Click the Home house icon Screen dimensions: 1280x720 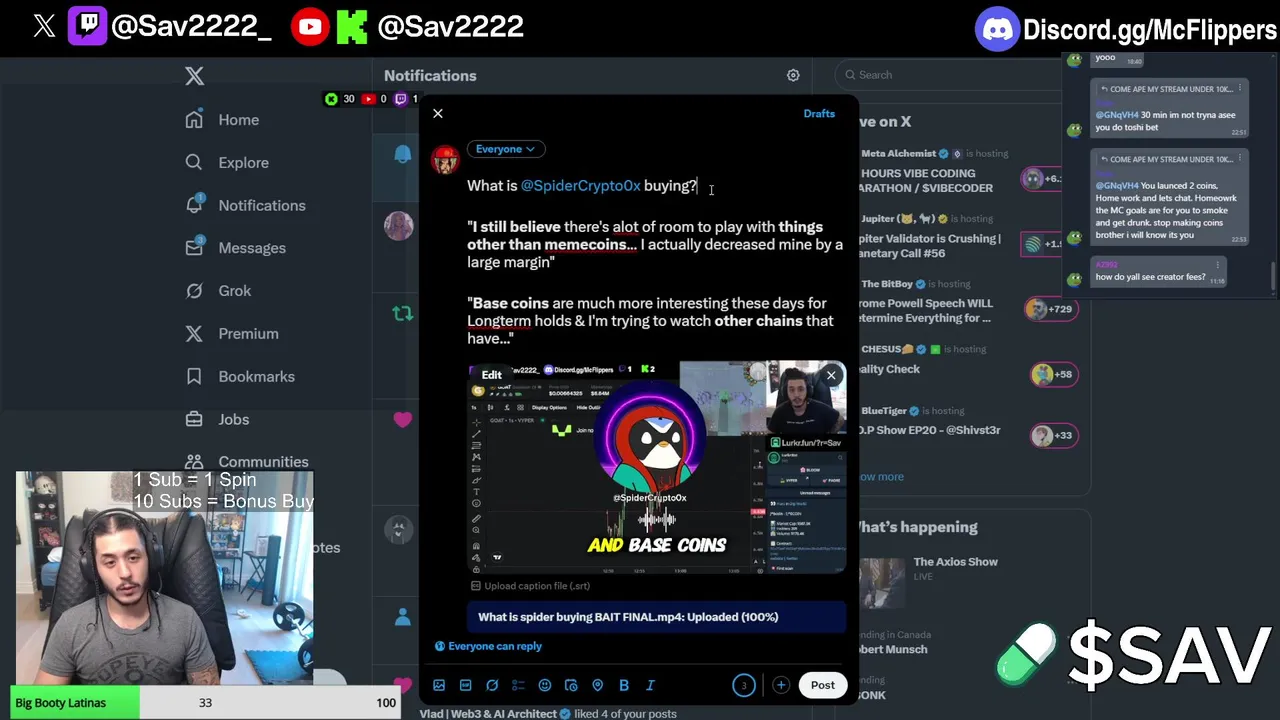(x=194, y=120)
